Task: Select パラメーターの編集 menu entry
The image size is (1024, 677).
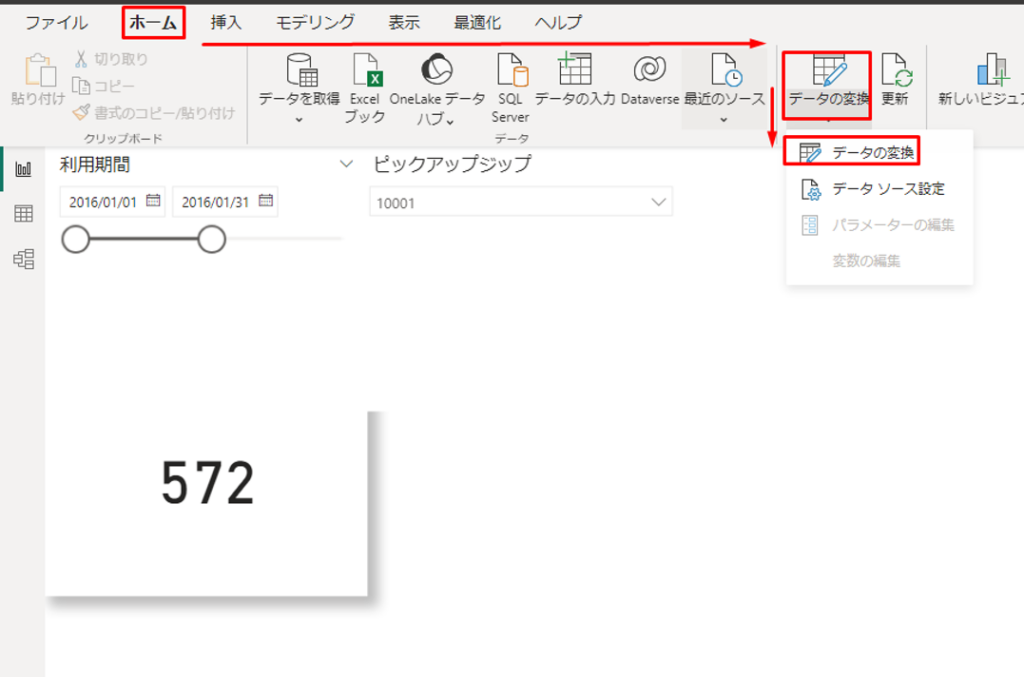Action: 879,225
